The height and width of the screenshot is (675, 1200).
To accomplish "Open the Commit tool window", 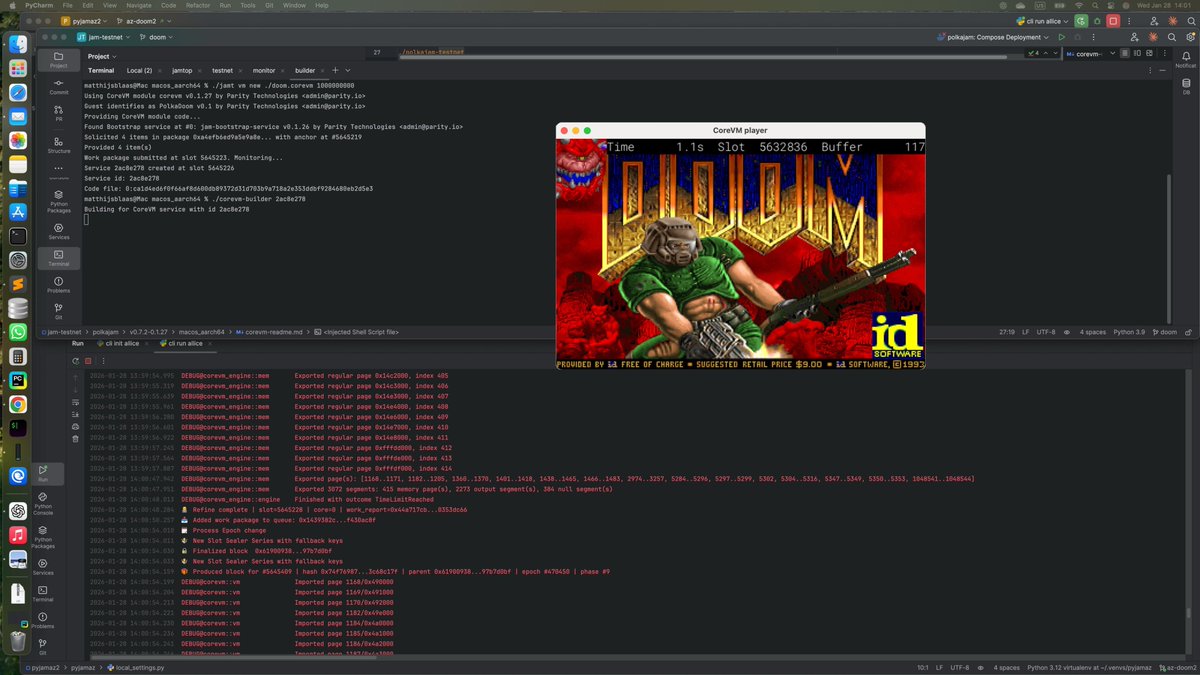I will pyautogui.click(x=58, y=86).
